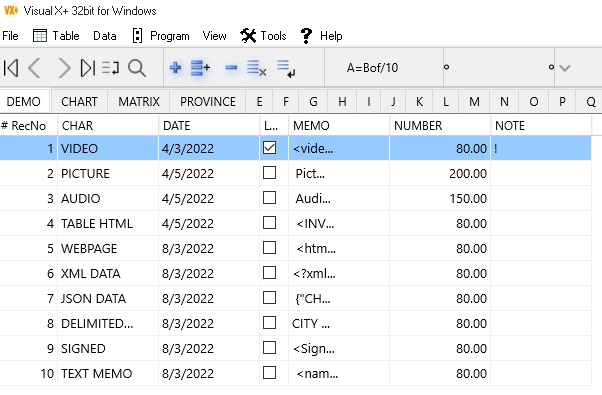
Task: Tick checkbox in TABLE HTML row
Action: (269, 223)
